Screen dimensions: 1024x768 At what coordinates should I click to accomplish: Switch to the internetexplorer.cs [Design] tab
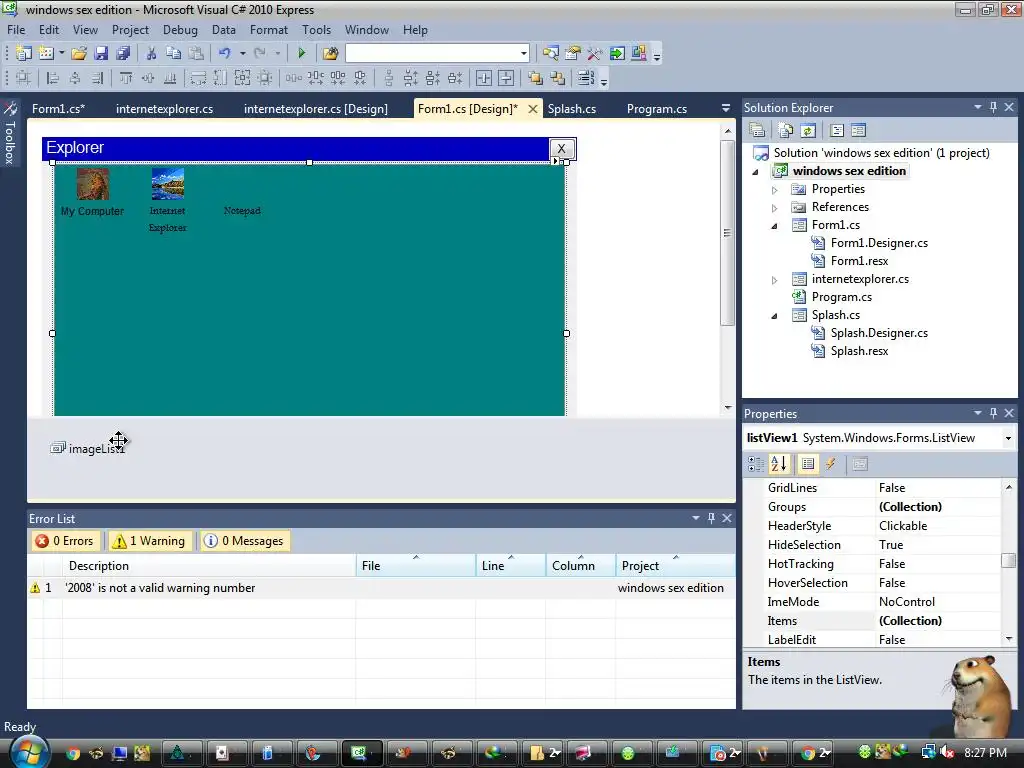(315, 109)
